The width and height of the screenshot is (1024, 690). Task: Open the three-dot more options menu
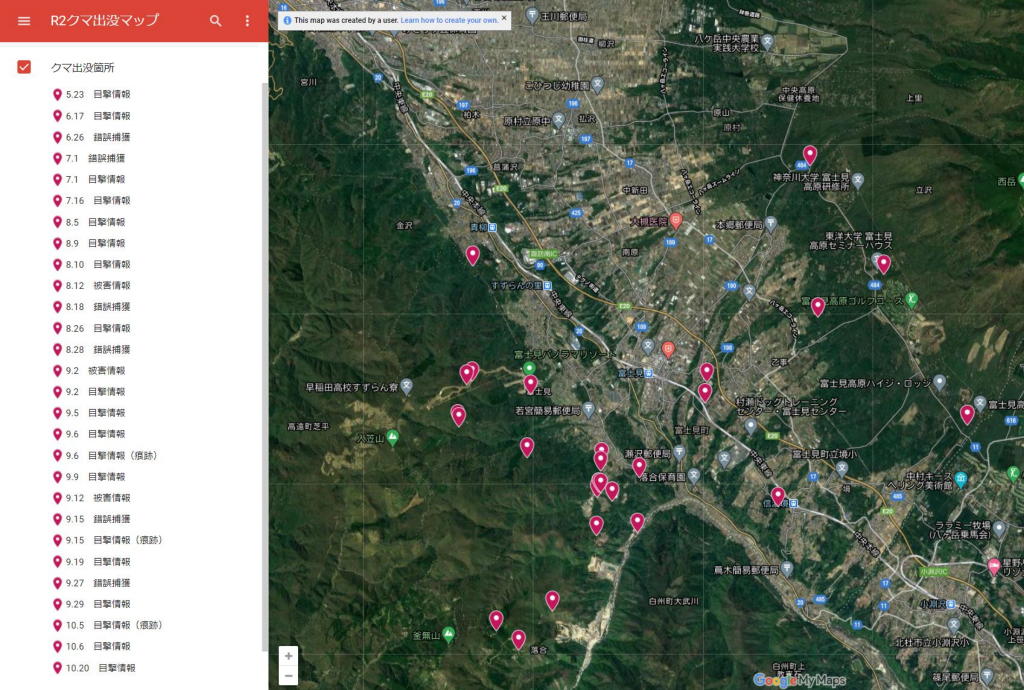[x=247, y=21]
